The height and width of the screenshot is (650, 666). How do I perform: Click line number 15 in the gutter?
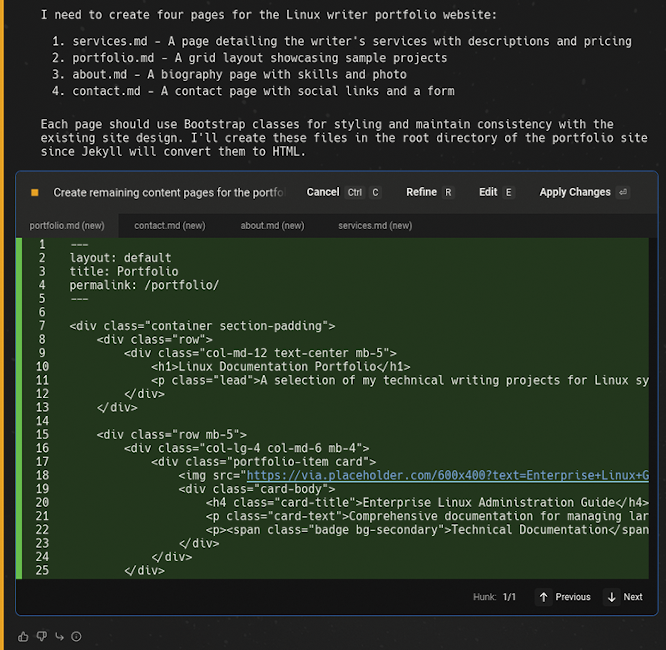(41, 434)
